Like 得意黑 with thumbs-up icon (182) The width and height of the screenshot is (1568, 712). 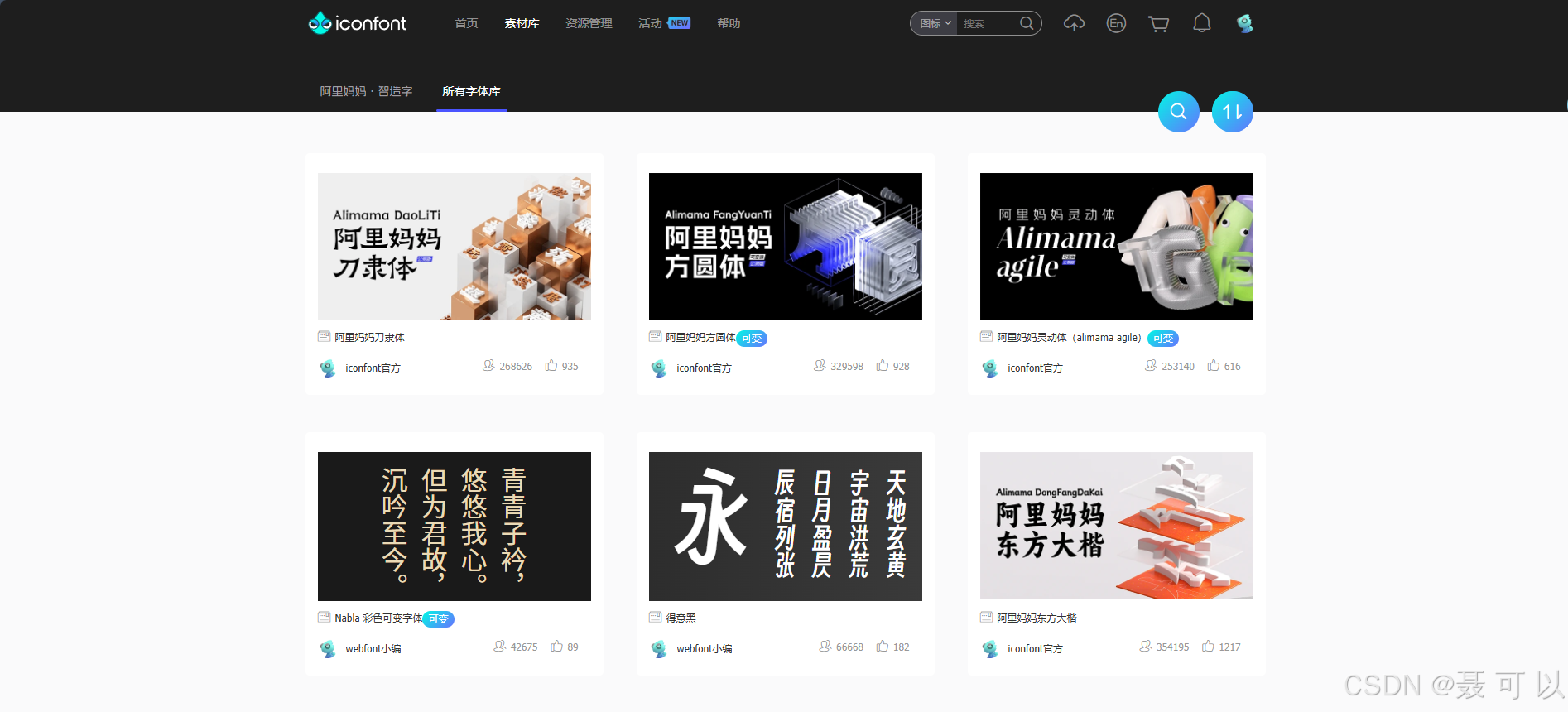coord(882,646)
